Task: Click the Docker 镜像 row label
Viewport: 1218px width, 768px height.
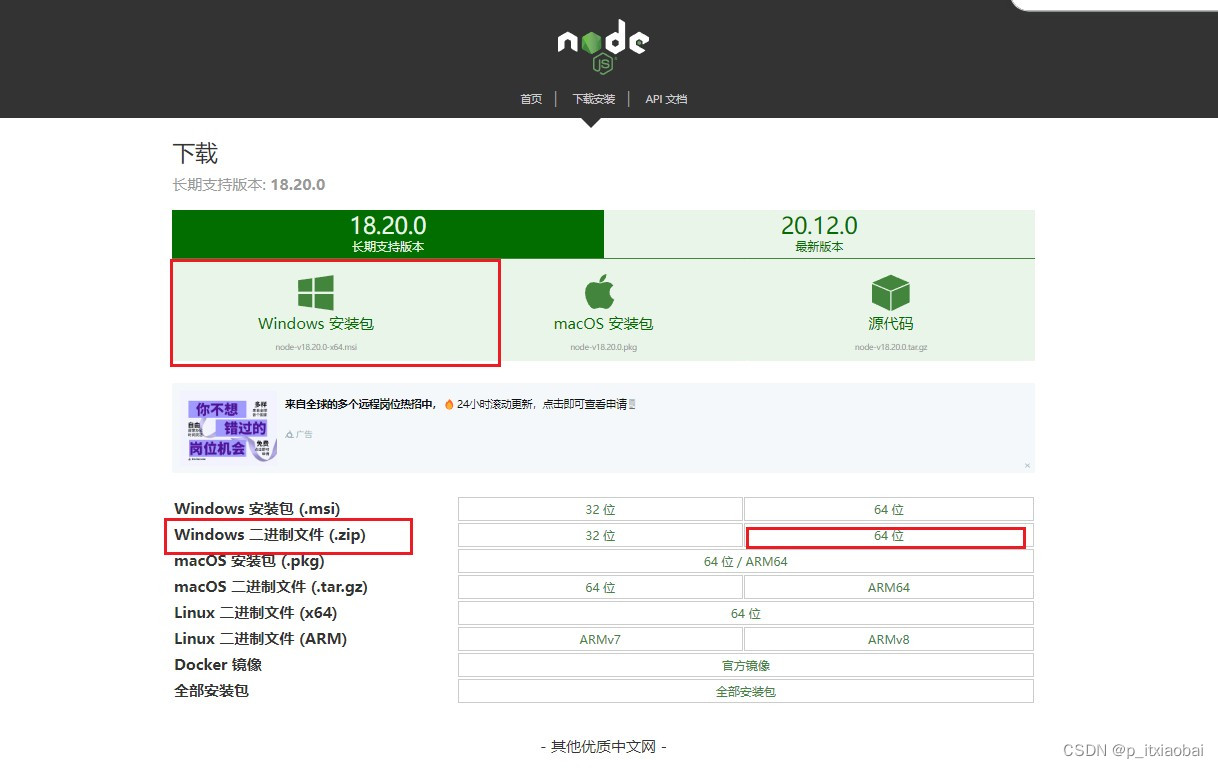Action: pos(218,665)
